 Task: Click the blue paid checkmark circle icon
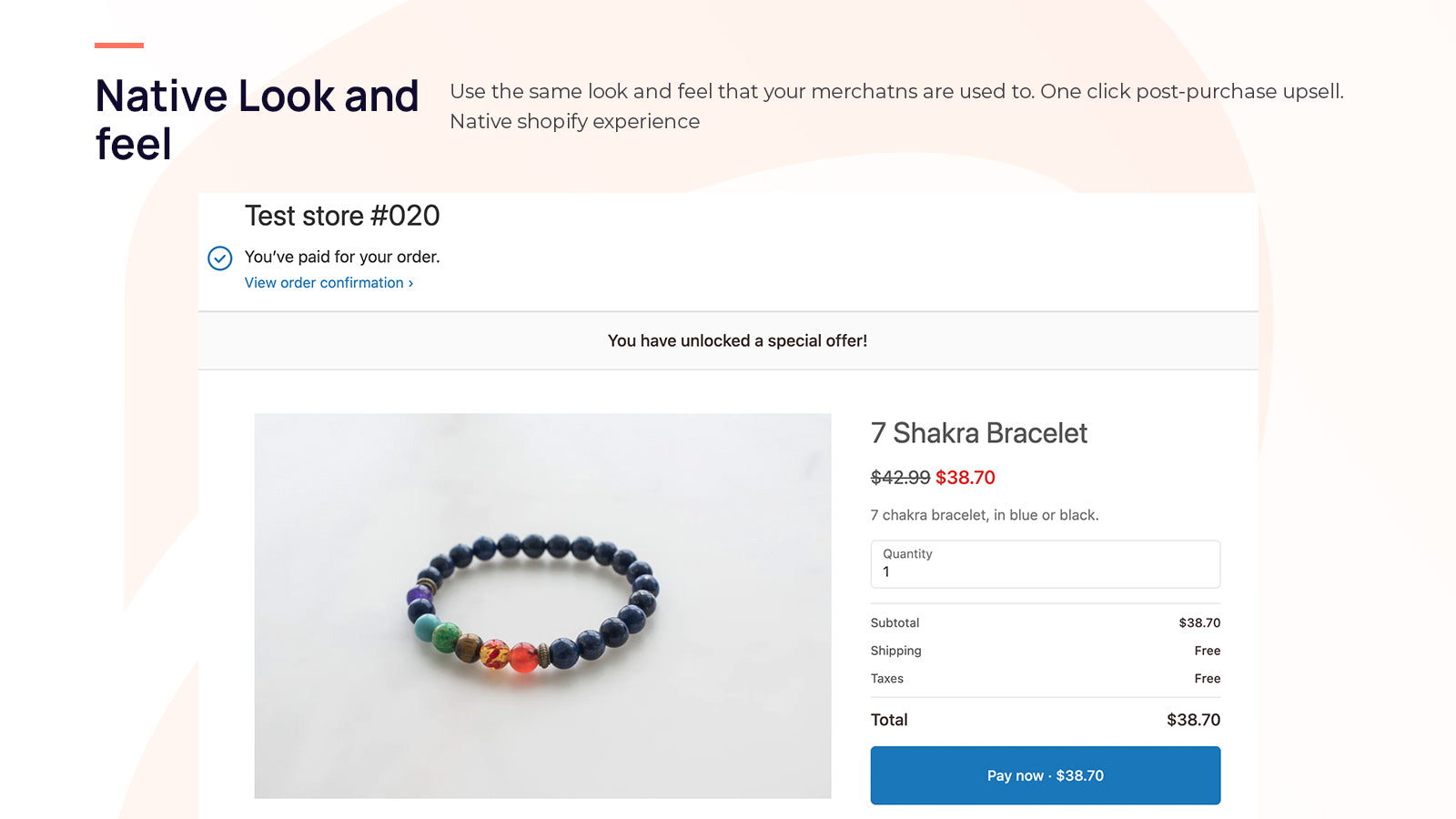220,258
